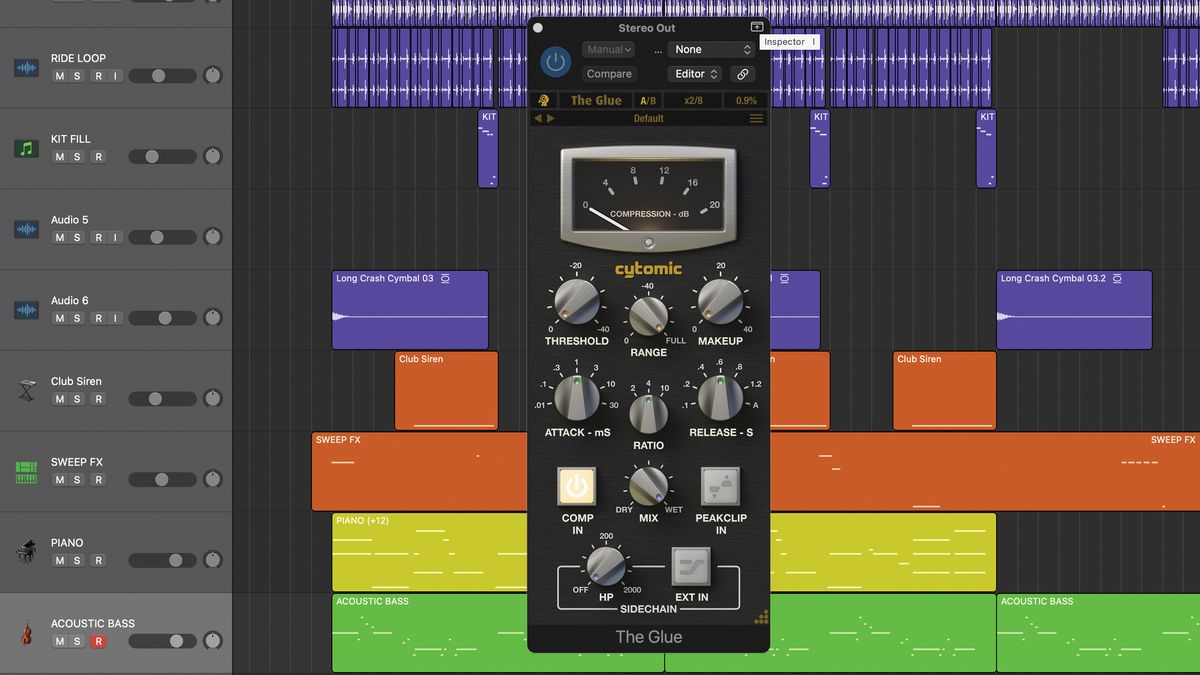Select the Long Crash Cymbal 03.2 region
Viewport: 1200px width, 675px height.
click(1074, 310)
